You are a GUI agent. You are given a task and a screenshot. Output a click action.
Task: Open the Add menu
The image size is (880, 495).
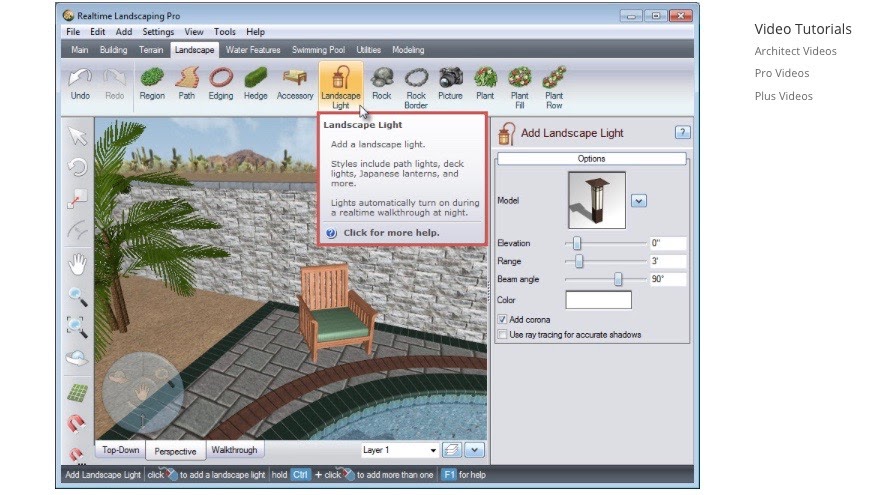(124, 32)
